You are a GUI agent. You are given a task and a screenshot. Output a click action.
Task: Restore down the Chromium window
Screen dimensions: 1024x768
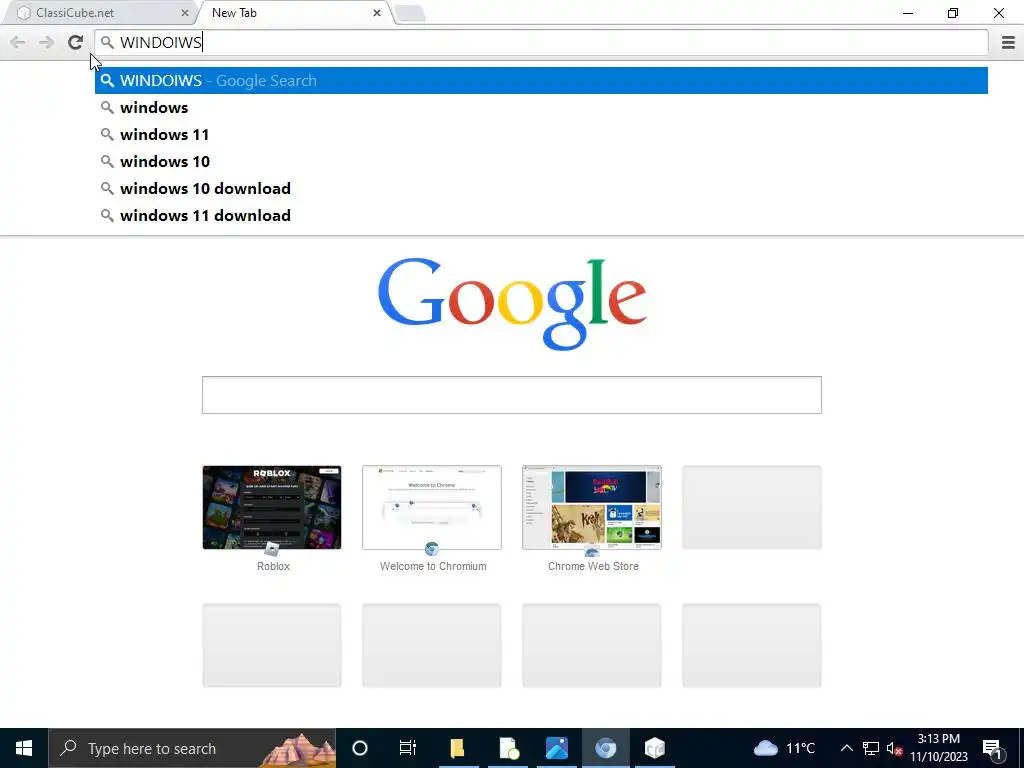(953, 13)
